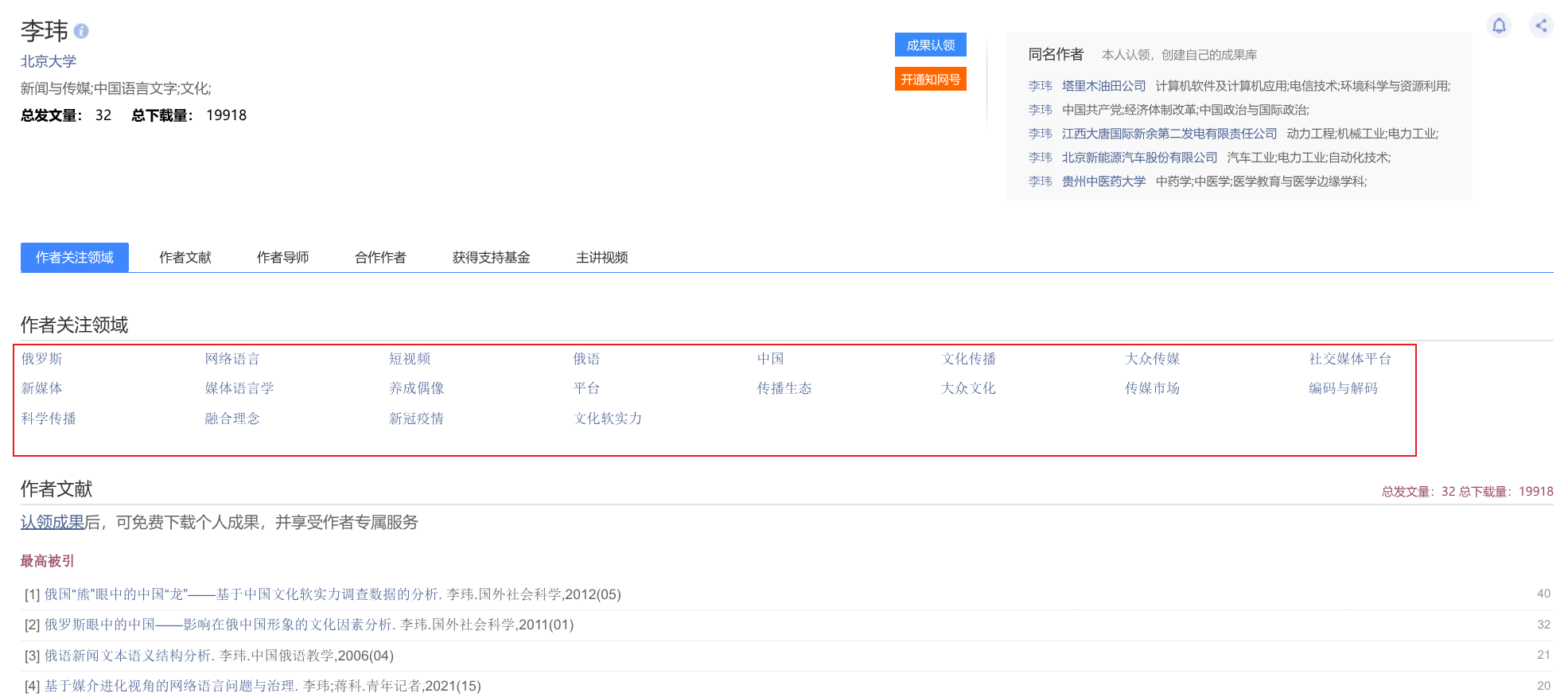Switch to the 作者文献 tab
The width and height of the screenshot is (1568, 697).
(185, 258)
